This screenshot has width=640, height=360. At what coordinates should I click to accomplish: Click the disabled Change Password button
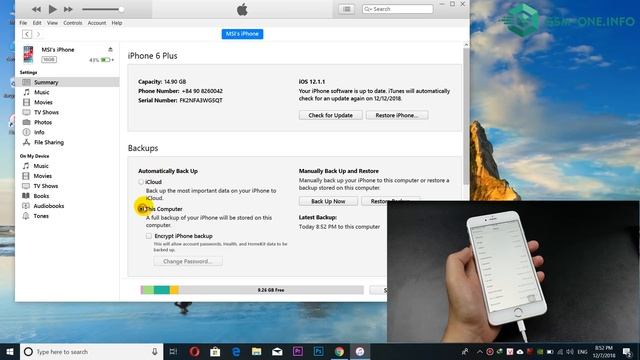click(188, 261)
